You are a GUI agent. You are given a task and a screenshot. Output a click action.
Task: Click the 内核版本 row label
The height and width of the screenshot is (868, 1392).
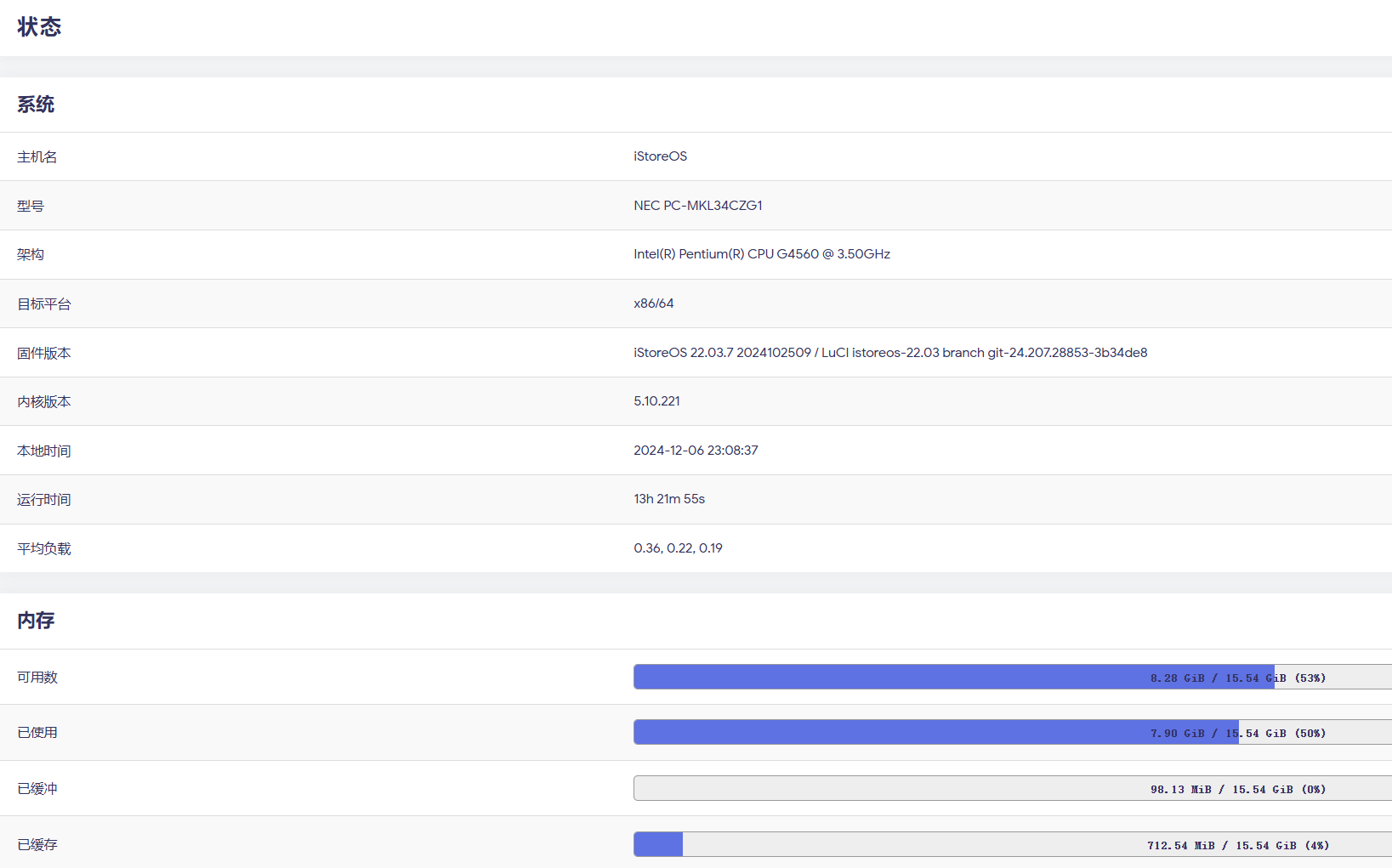pos(44,401)
